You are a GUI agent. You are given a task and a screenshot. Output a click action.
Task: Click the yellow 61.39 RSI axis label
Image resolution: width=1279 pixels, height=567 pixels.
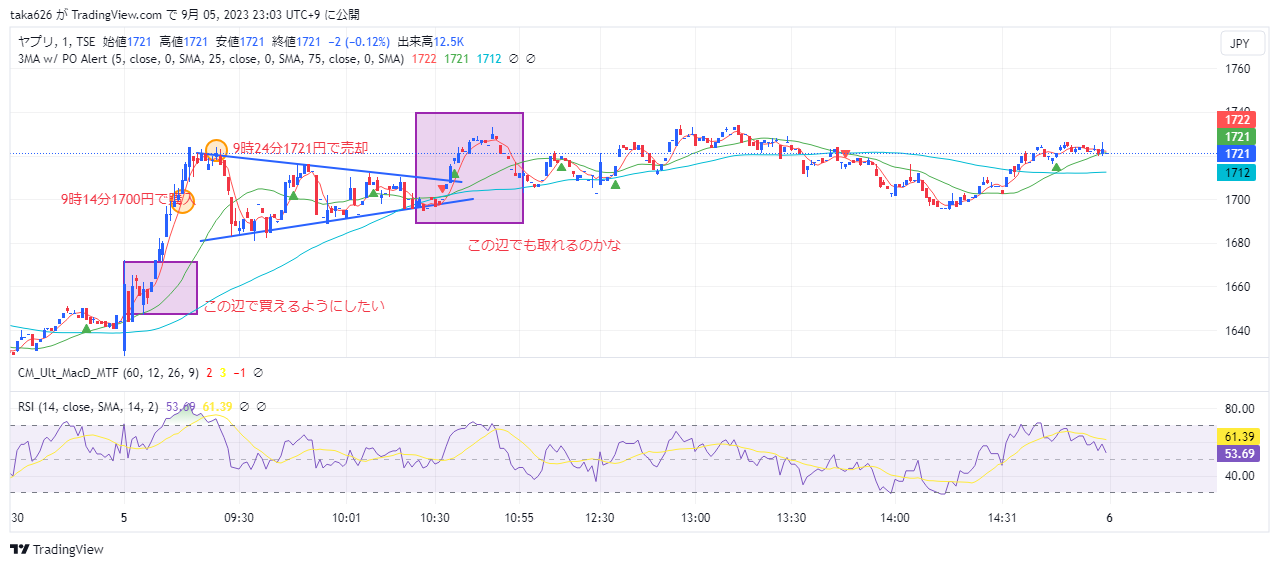point(1237,437)
